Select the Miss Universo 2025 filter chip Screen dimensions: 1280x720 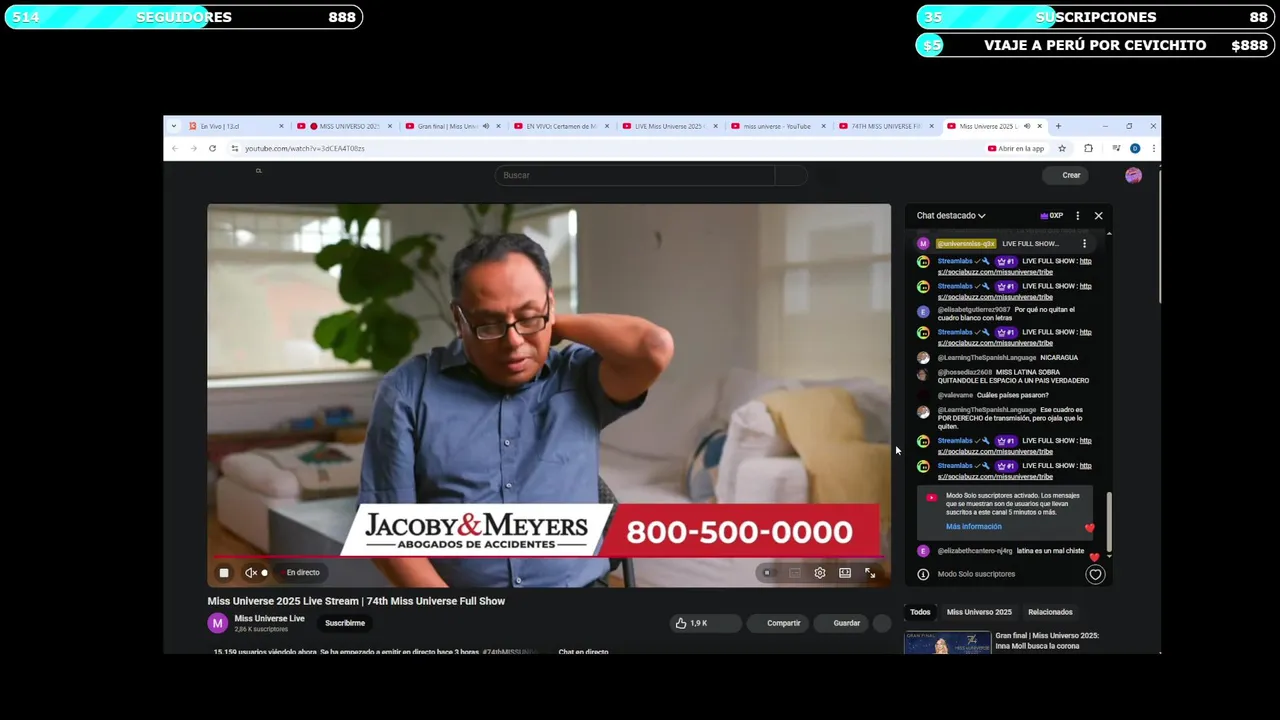pyautogui.click(x=979, y=612)
